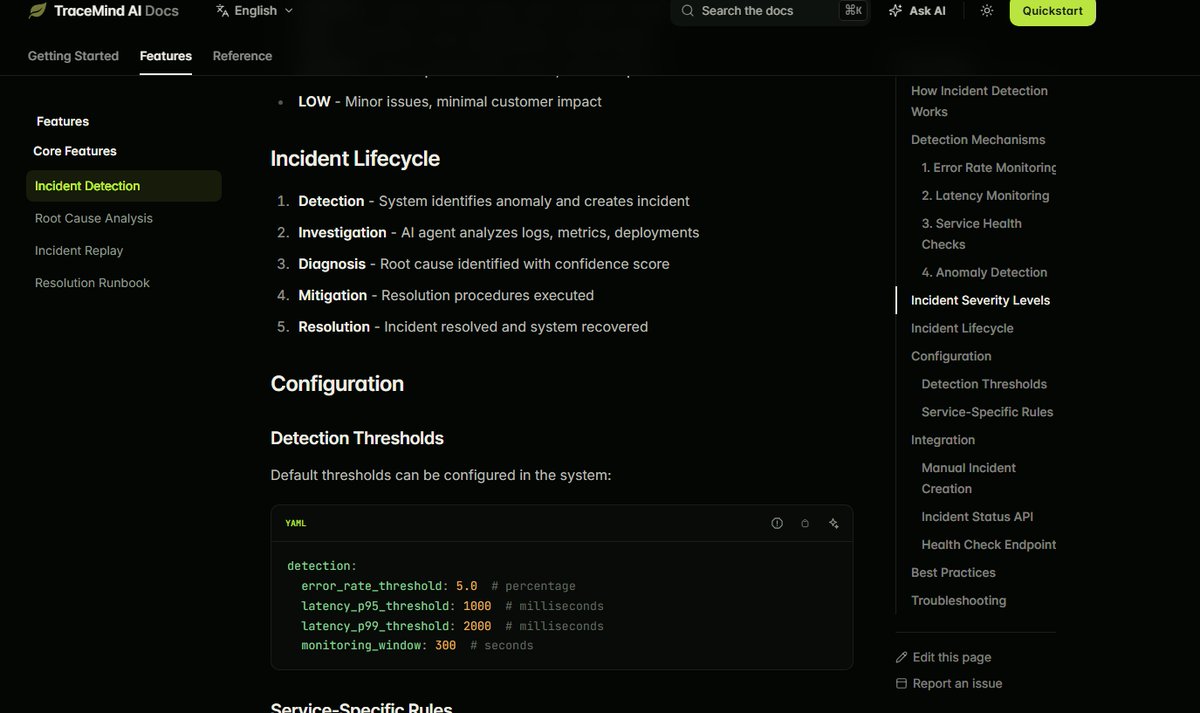This screenshot has height=713, width=1200.
Task: Focus the Search the docs field
Action: click(x=770, y=11)
